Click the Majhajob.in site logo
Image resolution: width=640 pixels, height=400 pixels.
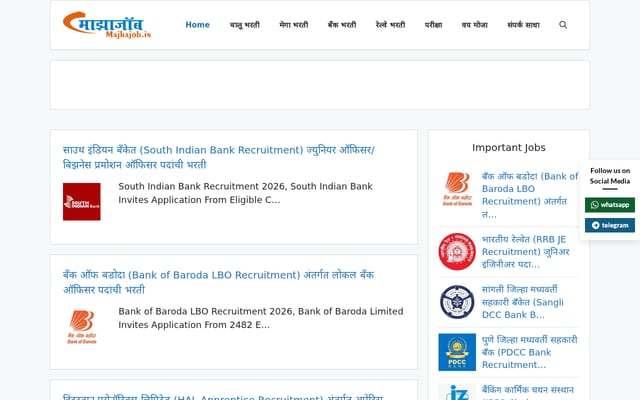[107, 25]
